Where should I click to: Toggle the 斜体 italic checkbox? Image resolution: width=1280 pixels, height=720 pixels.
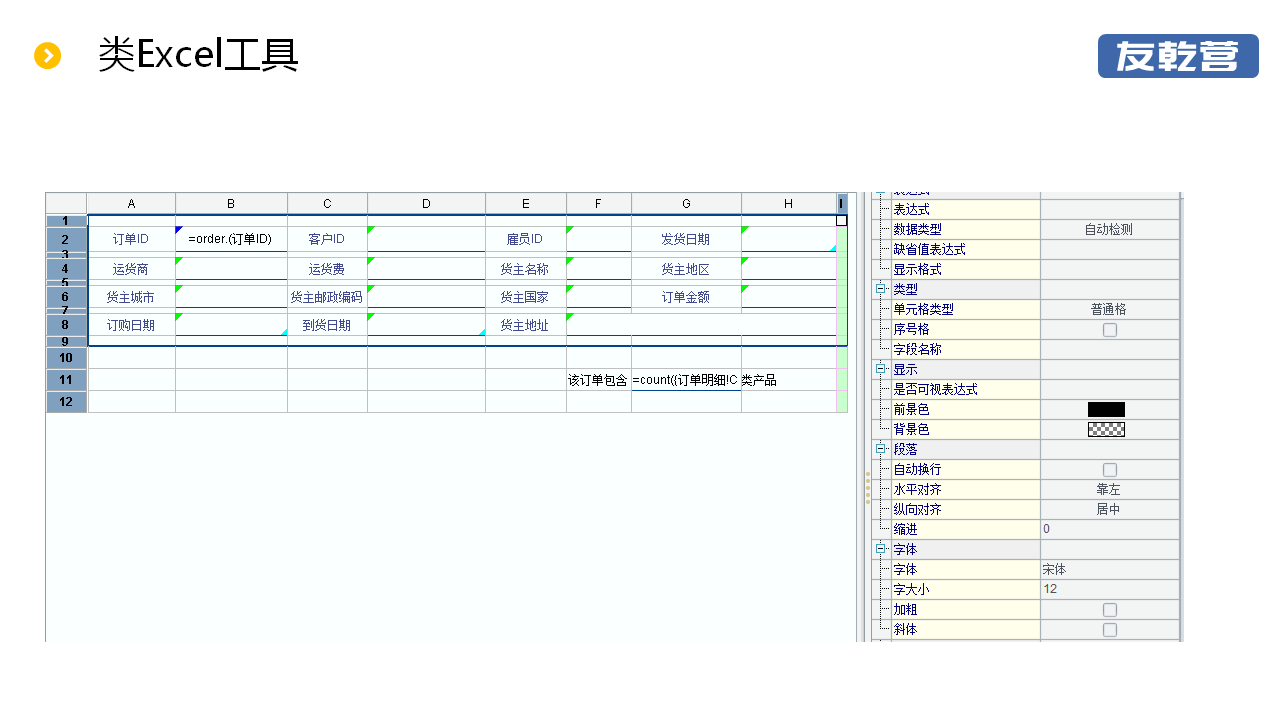click(1109, 630)
